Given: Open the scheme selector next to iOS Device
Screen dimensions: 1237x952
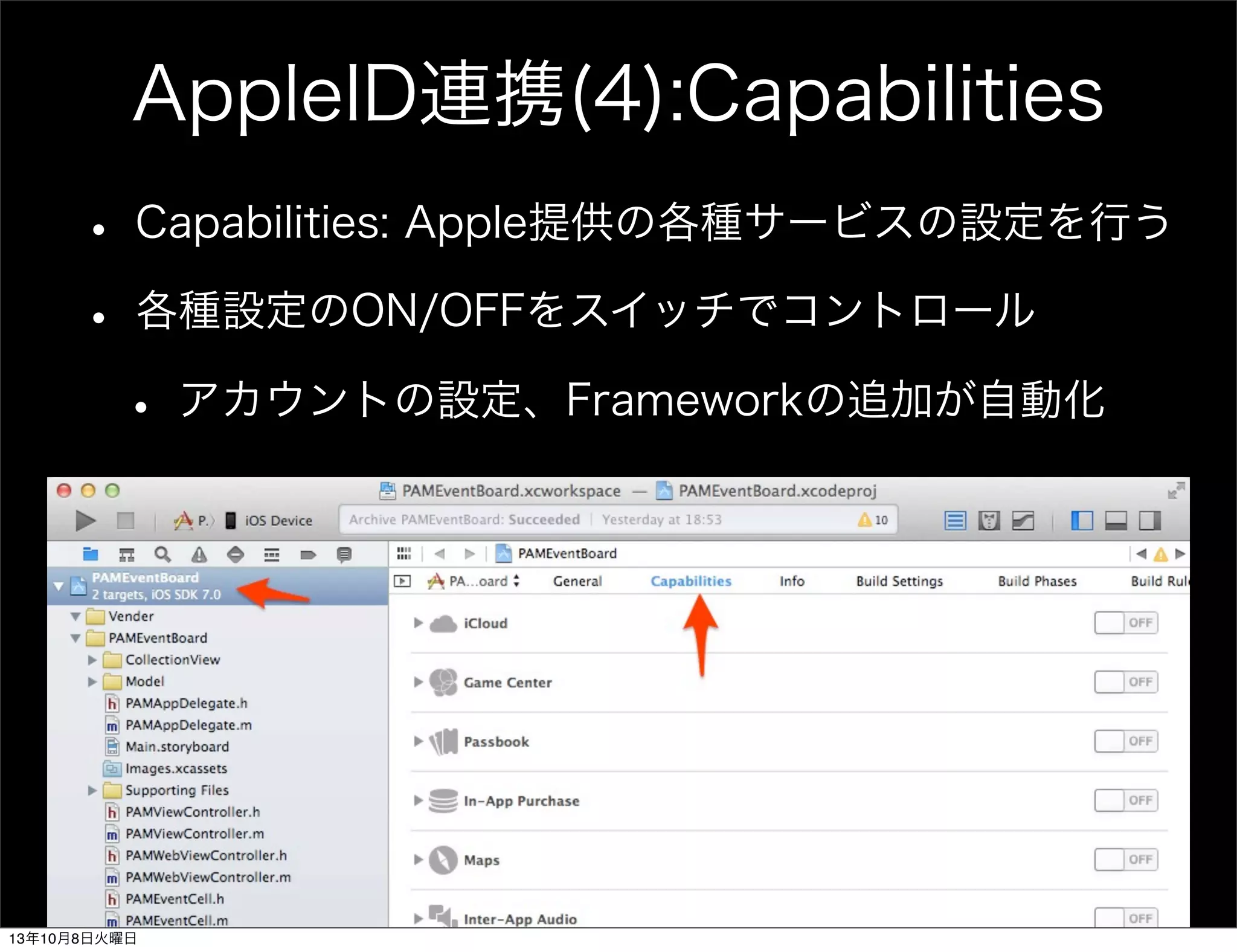Looking at the screenshot, I should pos(194,520).
